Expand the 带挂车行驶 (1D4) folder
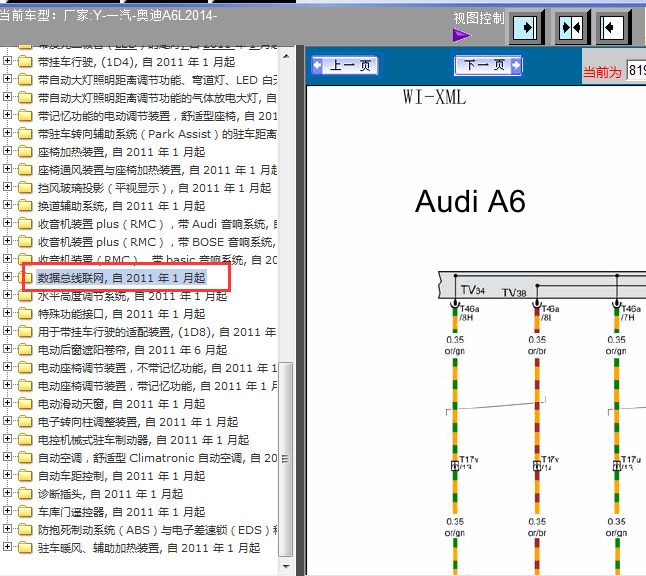Screen dimensions: 646x576 click(7, 61)
